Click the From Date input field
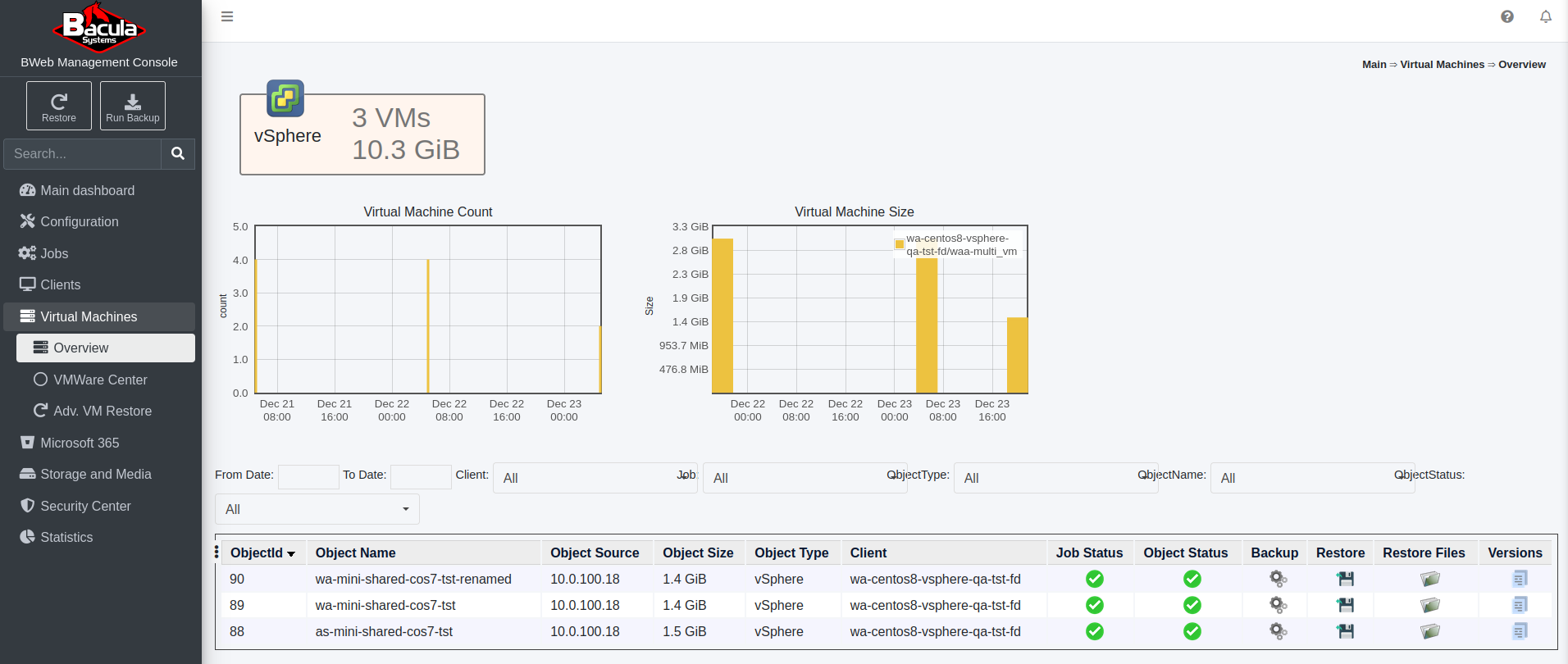The height and width of the screenshot is (664, 1568). [308, 477]
